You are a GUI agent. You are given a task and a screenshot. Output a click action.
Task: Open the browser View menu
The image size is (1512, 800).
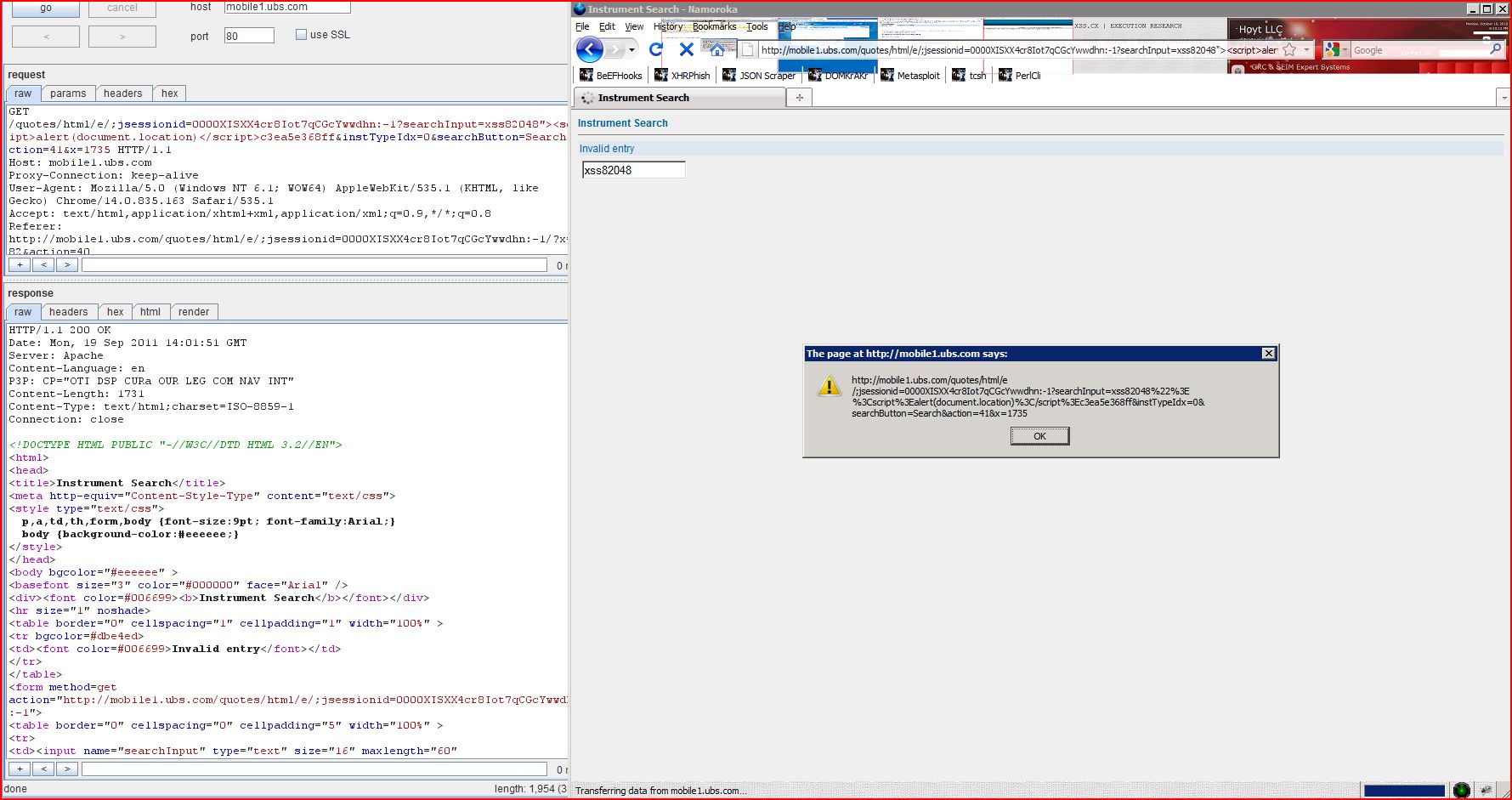point(634,26)
